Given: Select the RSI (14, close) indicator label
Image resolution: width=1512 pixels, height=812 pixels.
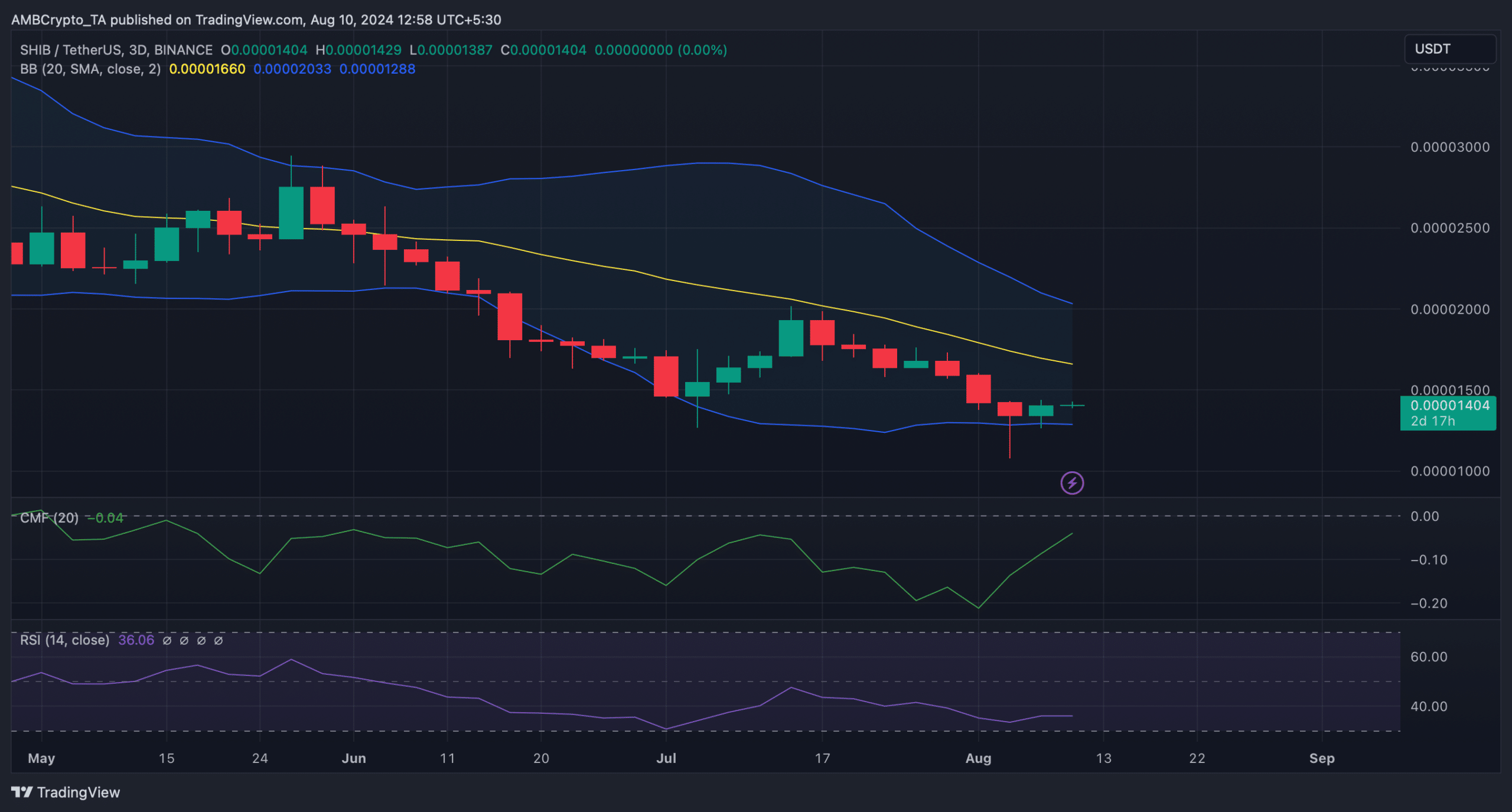Looking at the screenshot, I should point(65,640).
